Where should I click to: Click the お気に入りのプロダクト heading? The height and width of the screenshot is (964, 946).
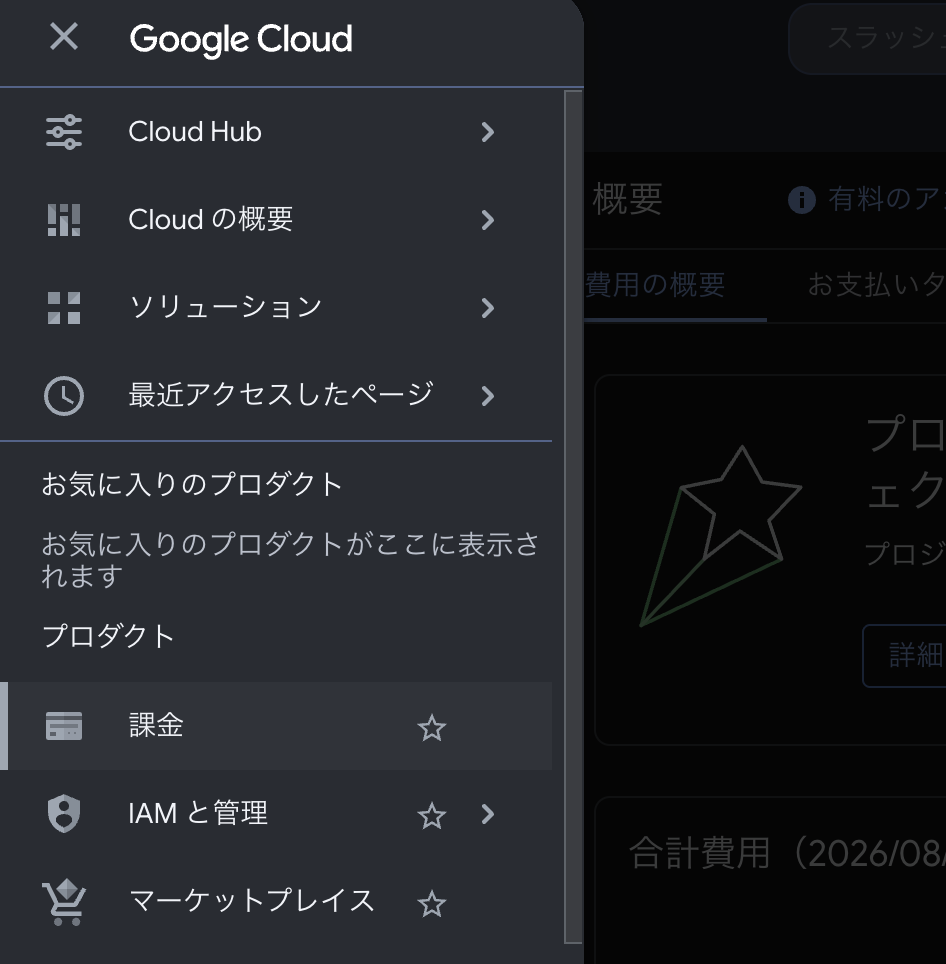(x=192, y=484)
